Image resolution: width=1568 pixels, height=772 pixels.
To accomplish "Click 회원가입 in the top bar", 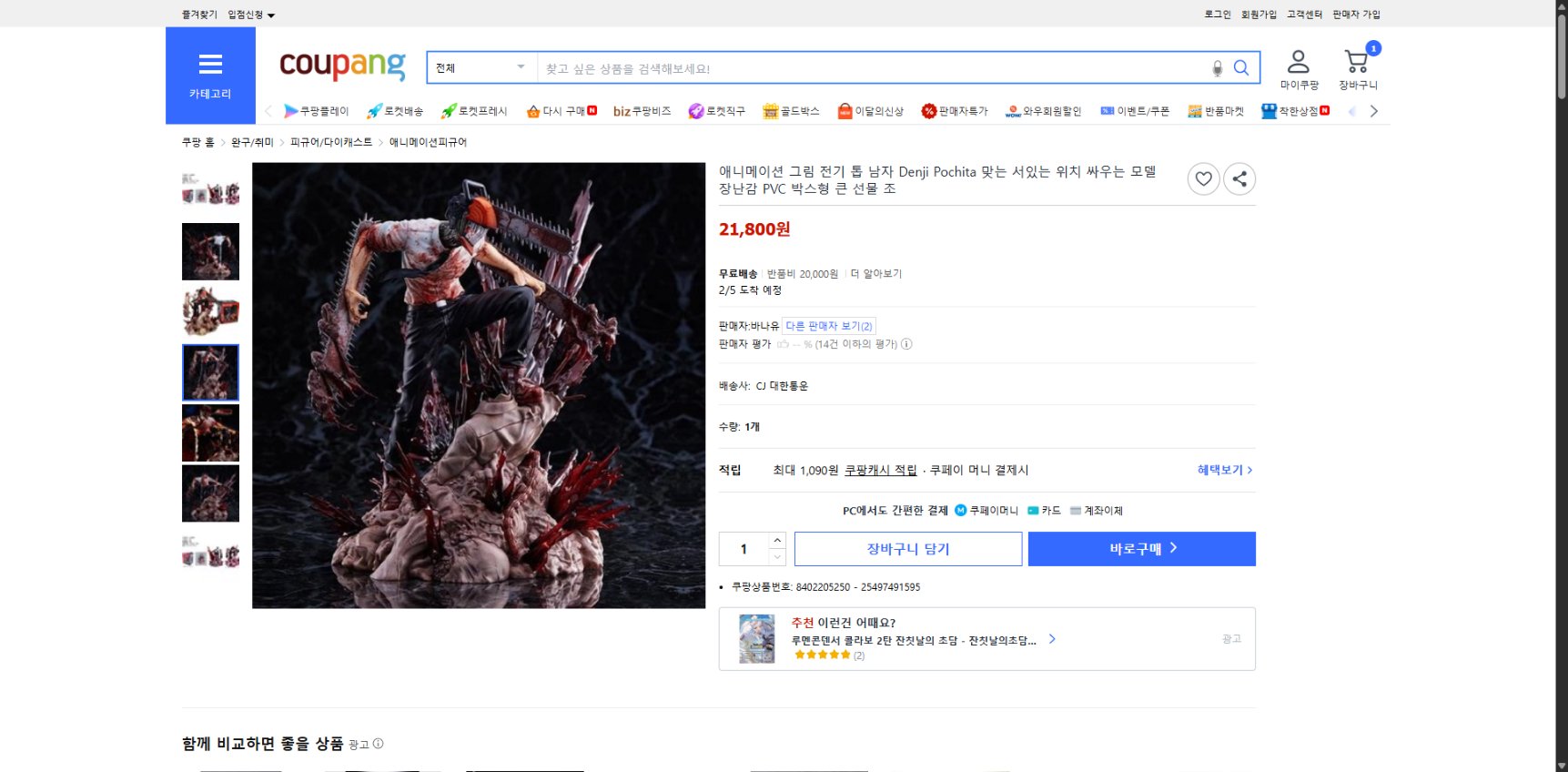I will [x=1259, y=15].
